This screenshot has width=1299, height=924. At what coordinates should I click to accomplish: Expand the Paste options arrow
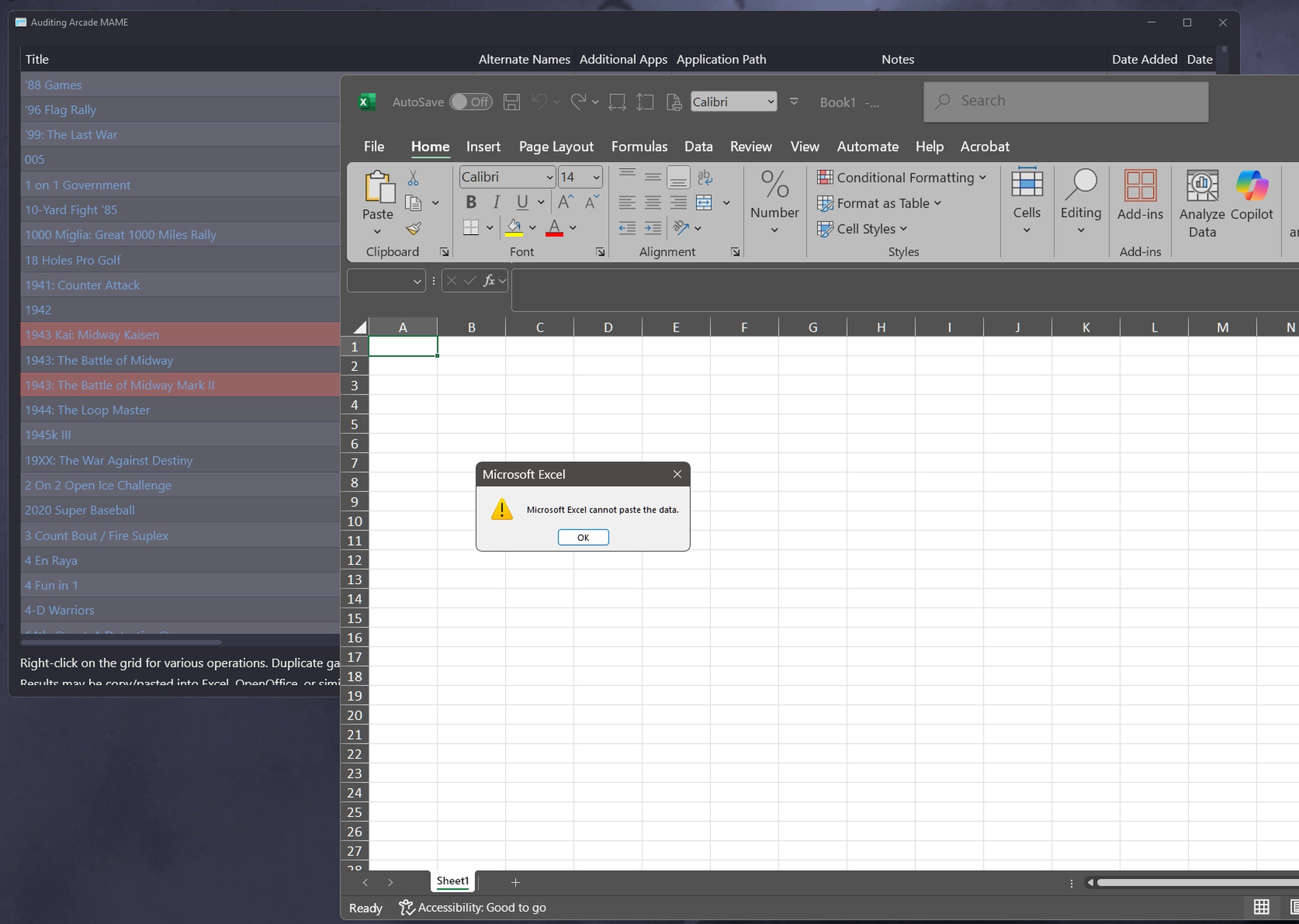pyautogui.click(x=377, y=231)
